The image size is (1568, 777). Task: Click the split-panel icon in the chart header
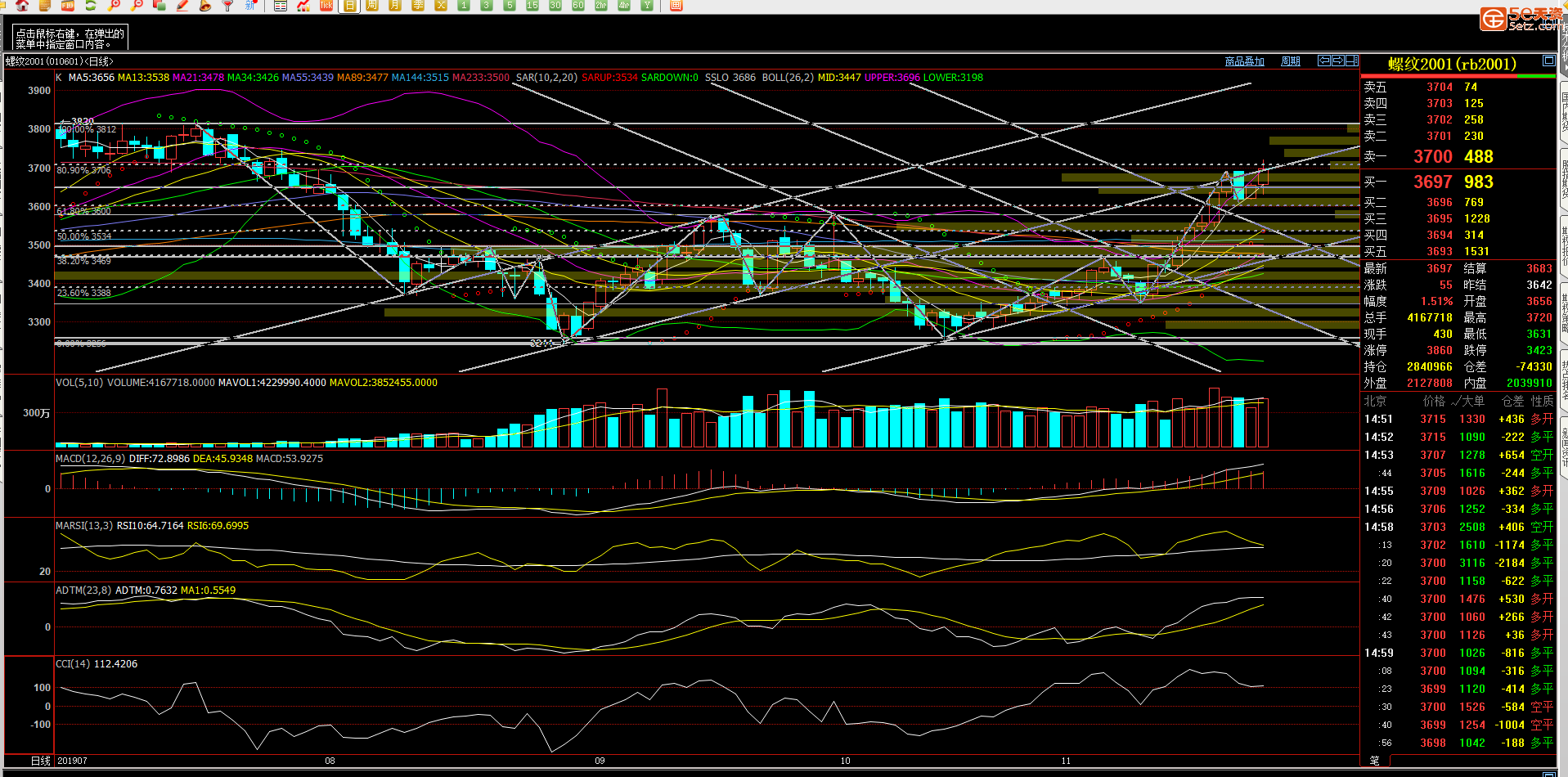pyautogui.click(x=1352, y=61)
